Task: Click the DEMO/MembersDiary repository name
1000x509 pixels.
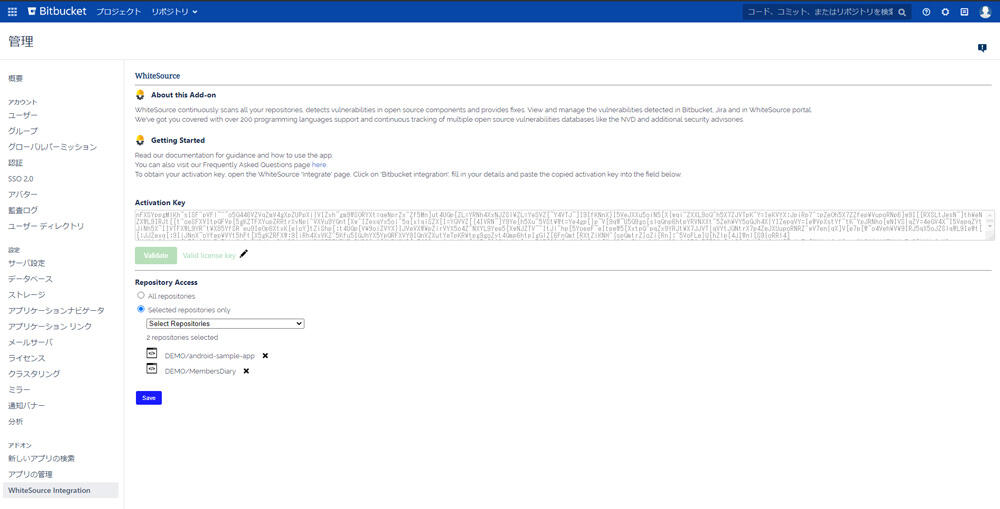Action: [200, 371]
